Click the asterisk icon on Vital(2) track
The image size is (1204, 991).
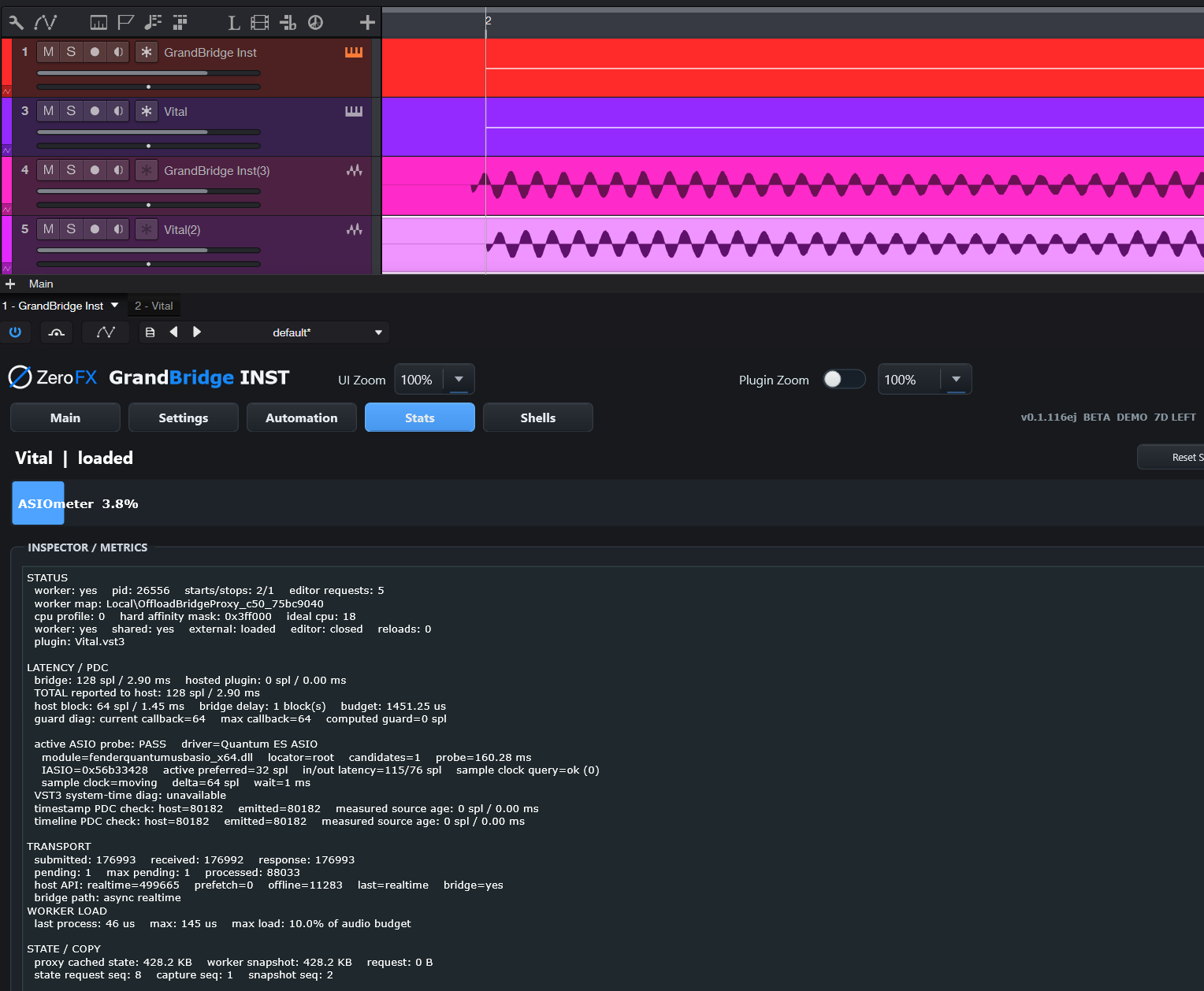tap(146, 229)
